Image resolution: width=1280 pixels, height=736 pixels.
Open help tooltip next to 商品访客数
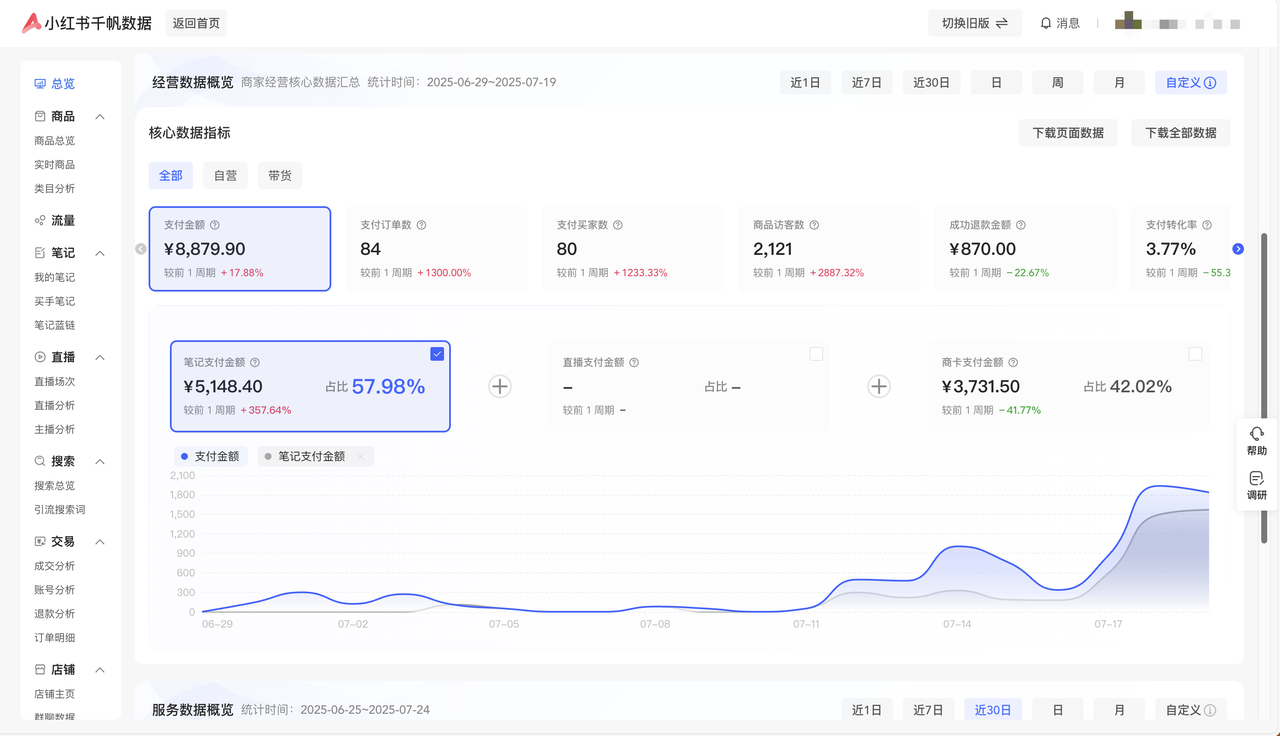point(814,226)
